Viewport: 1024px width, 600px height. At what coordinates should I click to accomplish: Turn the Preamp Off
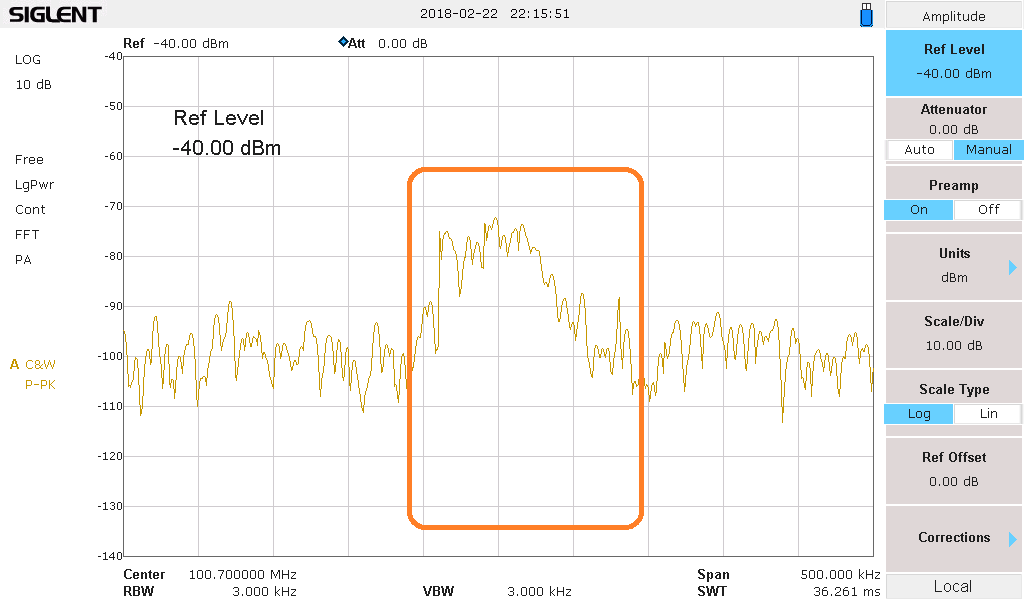click(987, 210)
